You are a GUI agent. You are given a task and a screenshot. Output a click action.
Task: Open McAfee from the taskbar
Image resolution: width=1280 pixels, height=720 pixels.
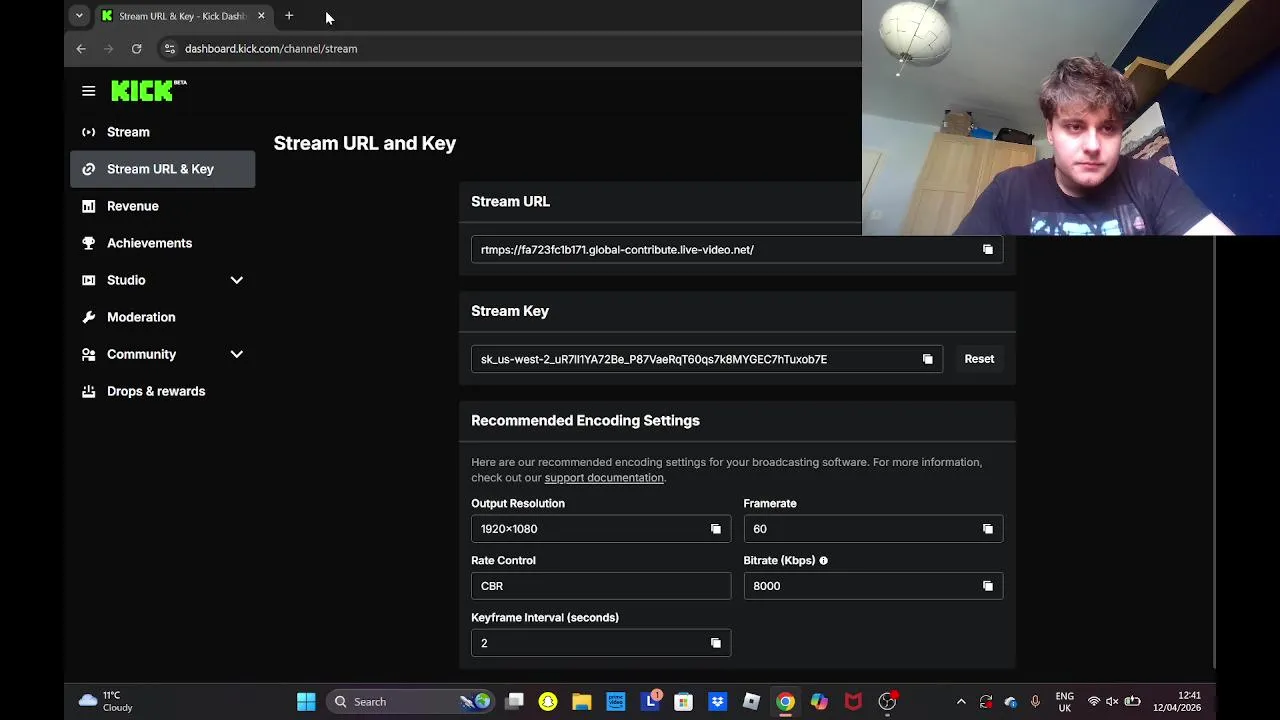(853, 702)
